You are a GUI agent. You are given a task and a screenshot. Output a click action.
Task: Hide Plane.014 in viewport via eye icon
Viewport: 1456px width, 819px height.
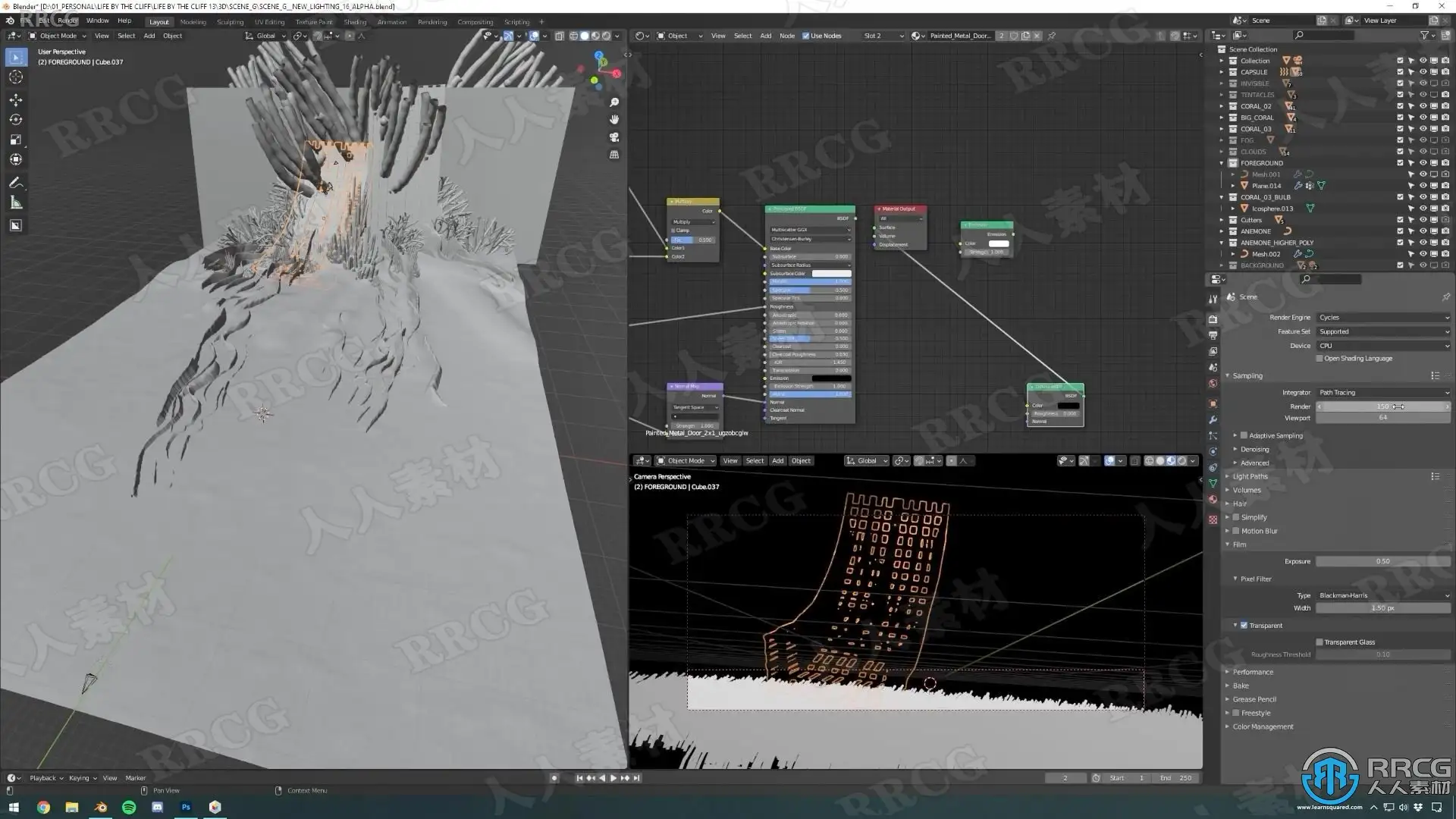[x=1423, y=186]
